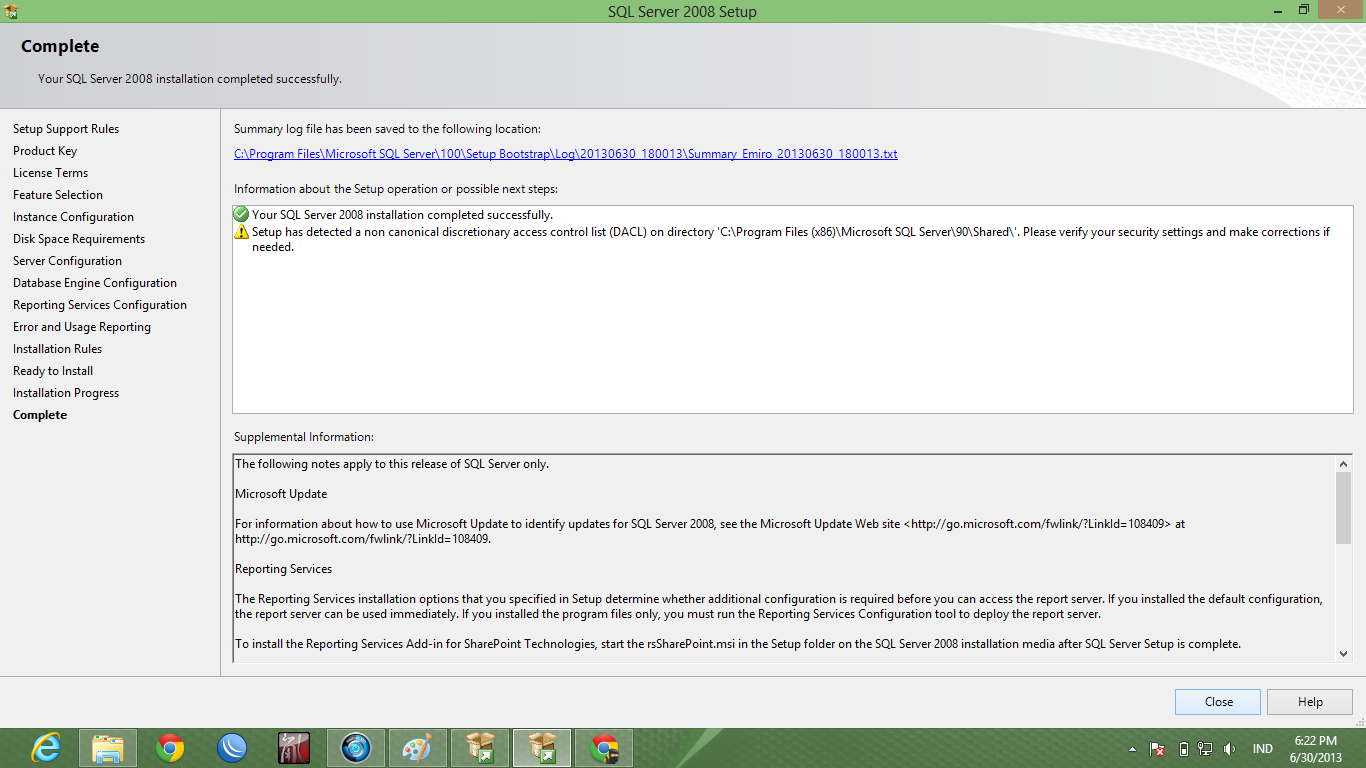The height and width of the screenshot is (768, 1366).
Task: Click the Help button
Action: pos(1310,702)
